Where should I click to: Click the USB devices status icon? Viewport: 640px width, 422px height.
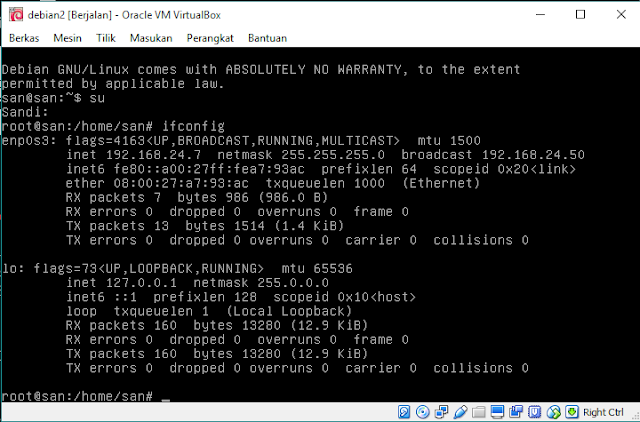coord(460,412)
